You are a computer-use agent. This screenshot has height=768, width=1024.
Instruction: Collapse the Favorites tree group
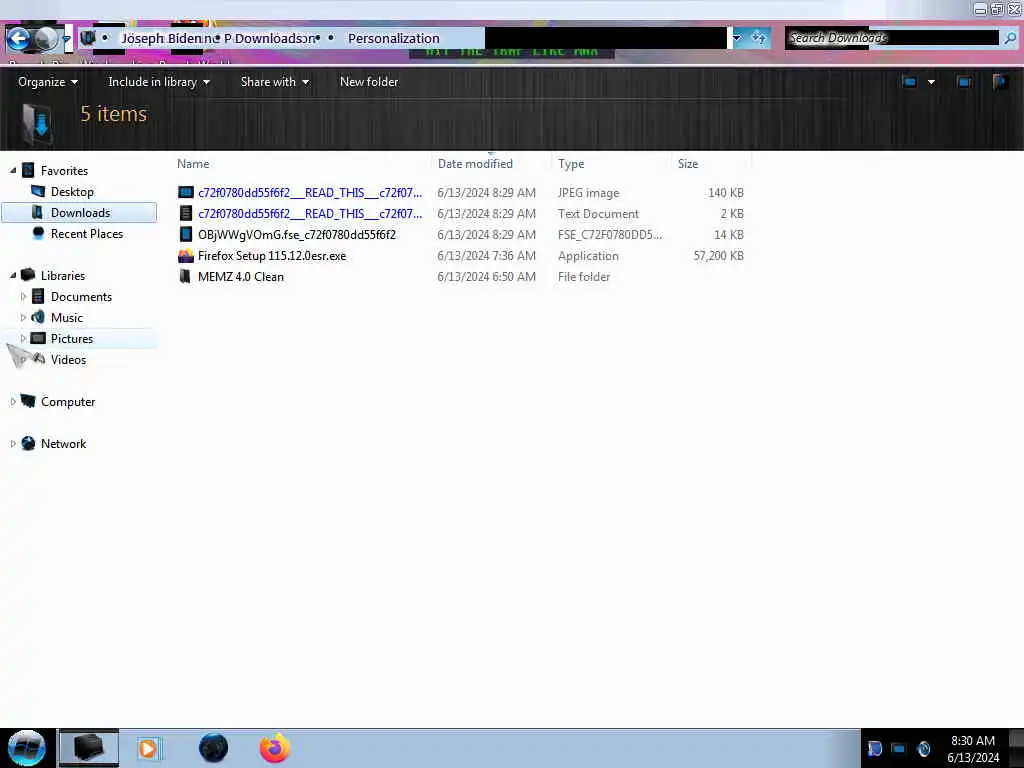tap(13, 170)
